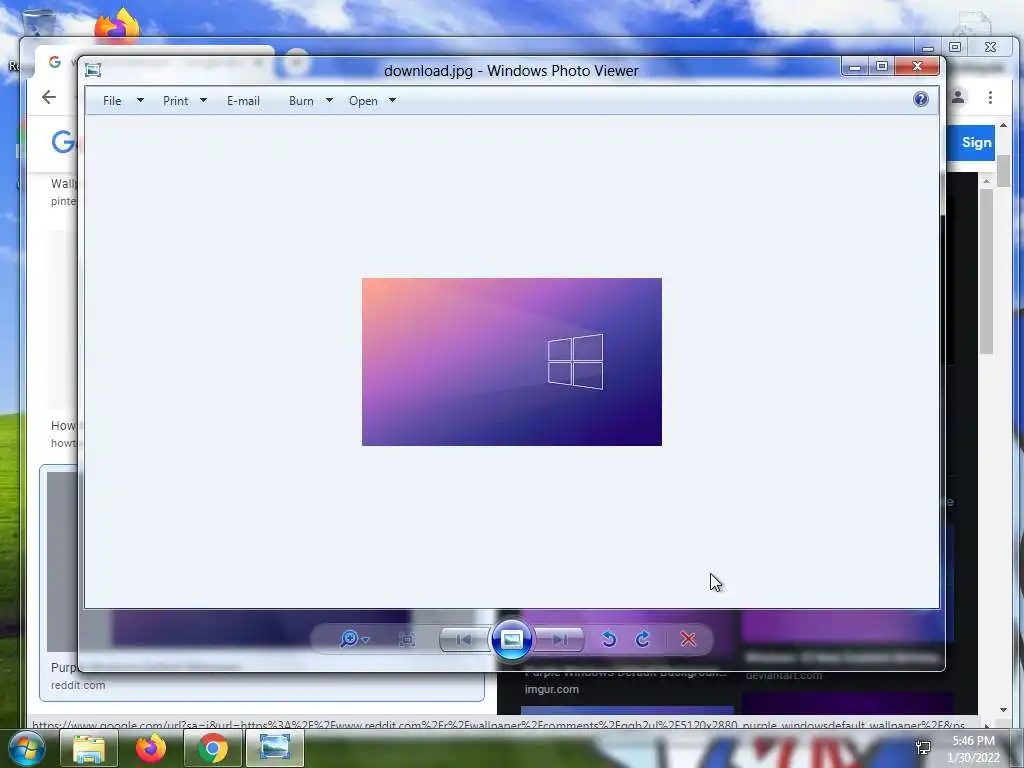Delete the photo with red X

click(688, 639)
